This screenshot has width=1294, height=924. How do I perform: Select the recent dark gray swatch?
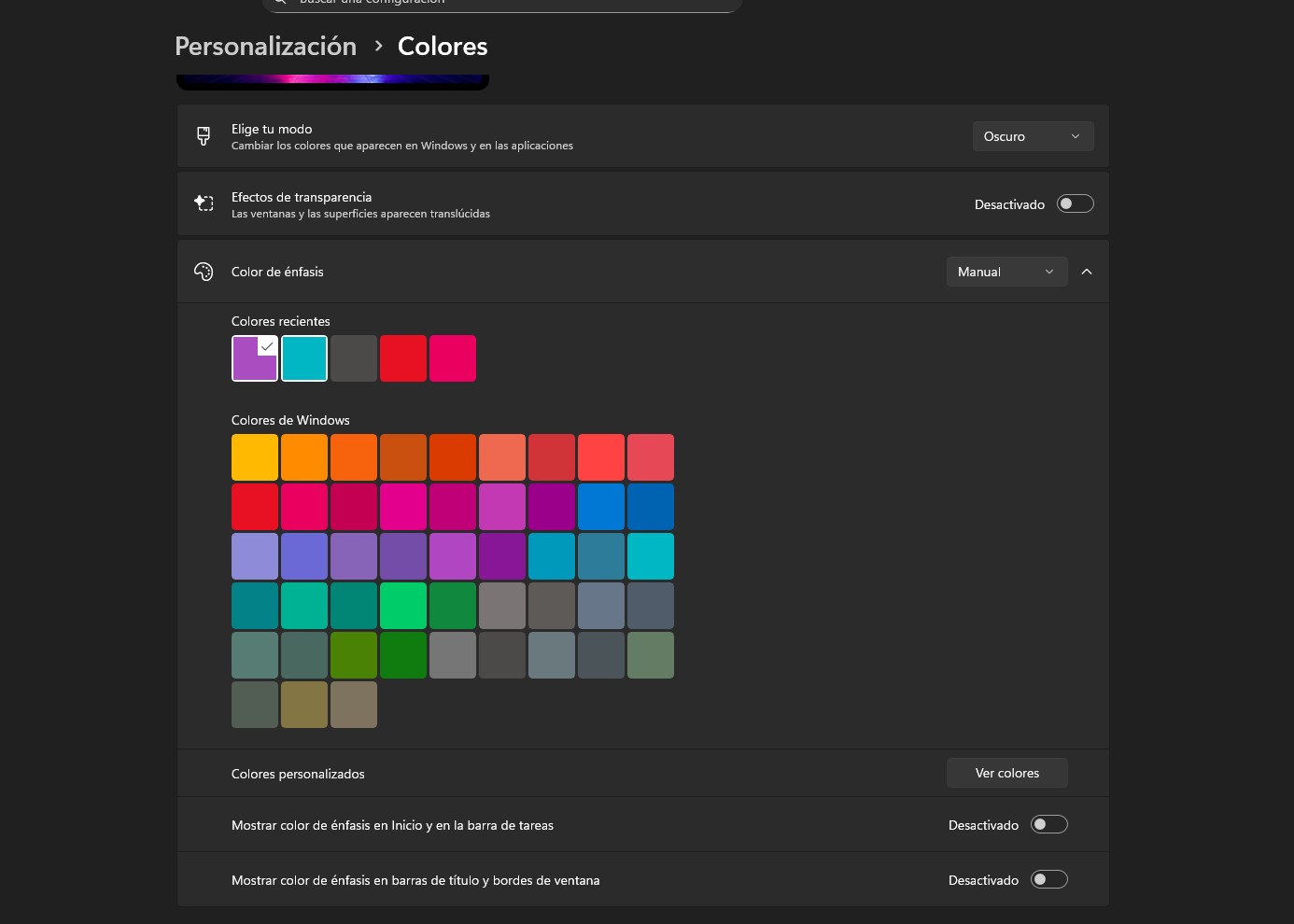pos(354,358)
